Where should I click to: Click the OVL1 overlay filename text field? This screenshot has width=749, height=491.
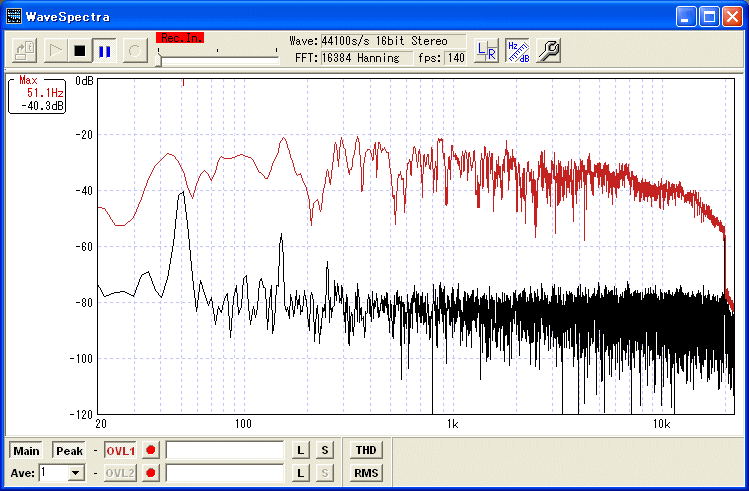tap(225, 451)
